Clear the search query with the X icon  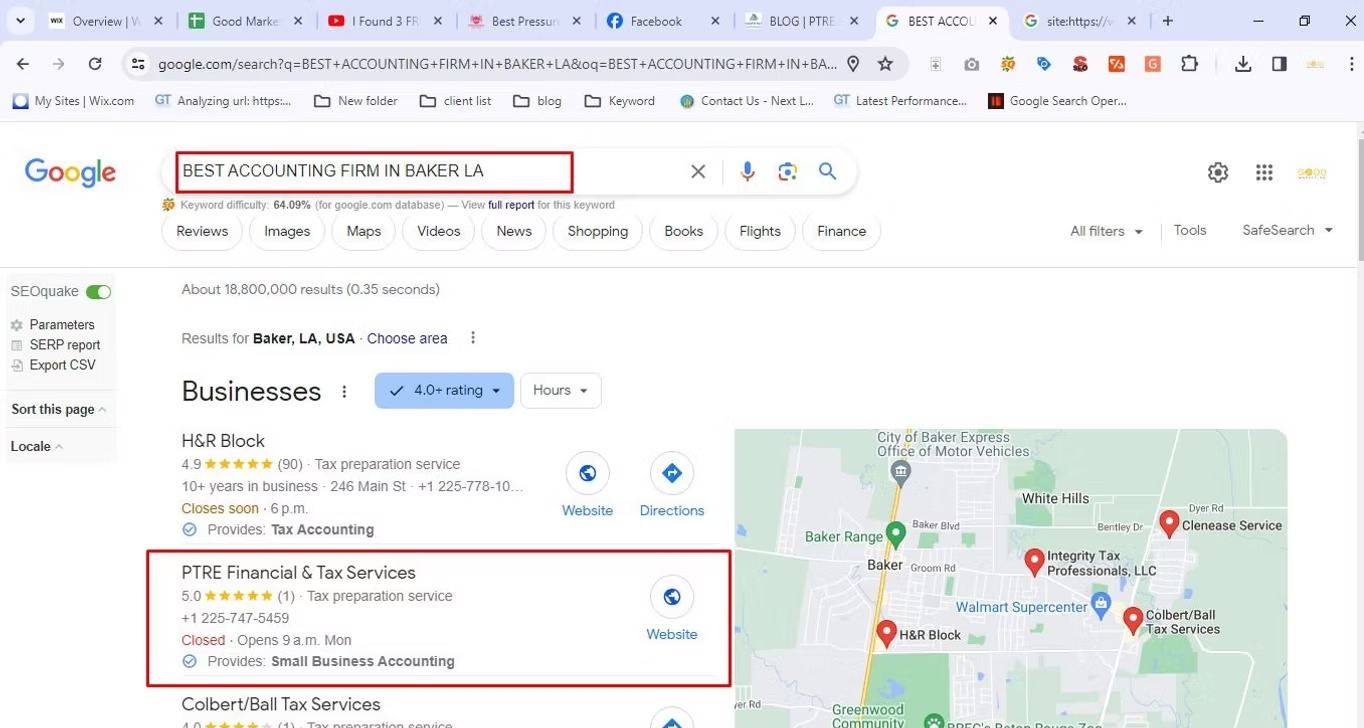pos(698,172)
